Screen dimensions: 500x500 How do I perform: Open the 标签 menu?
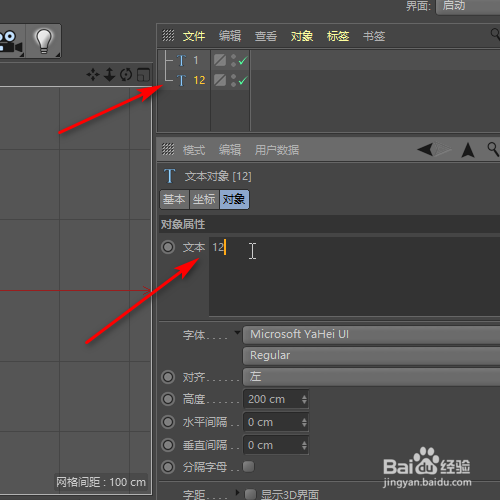coord(338,36)
